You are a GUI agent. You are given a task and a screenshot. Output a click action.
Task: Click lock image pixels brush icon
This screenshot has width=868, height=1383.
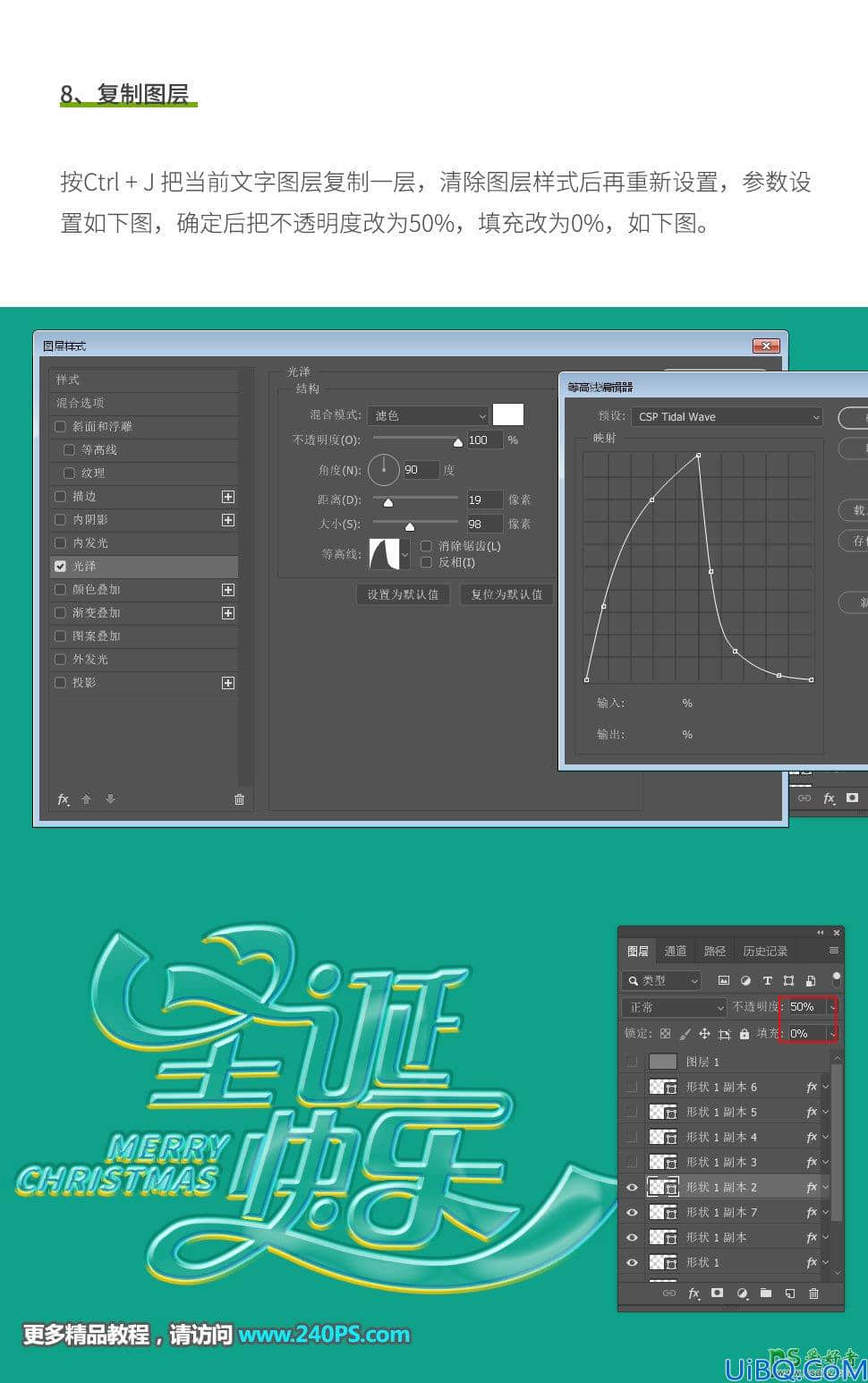pyautogui.click(x=685, y=1033)
